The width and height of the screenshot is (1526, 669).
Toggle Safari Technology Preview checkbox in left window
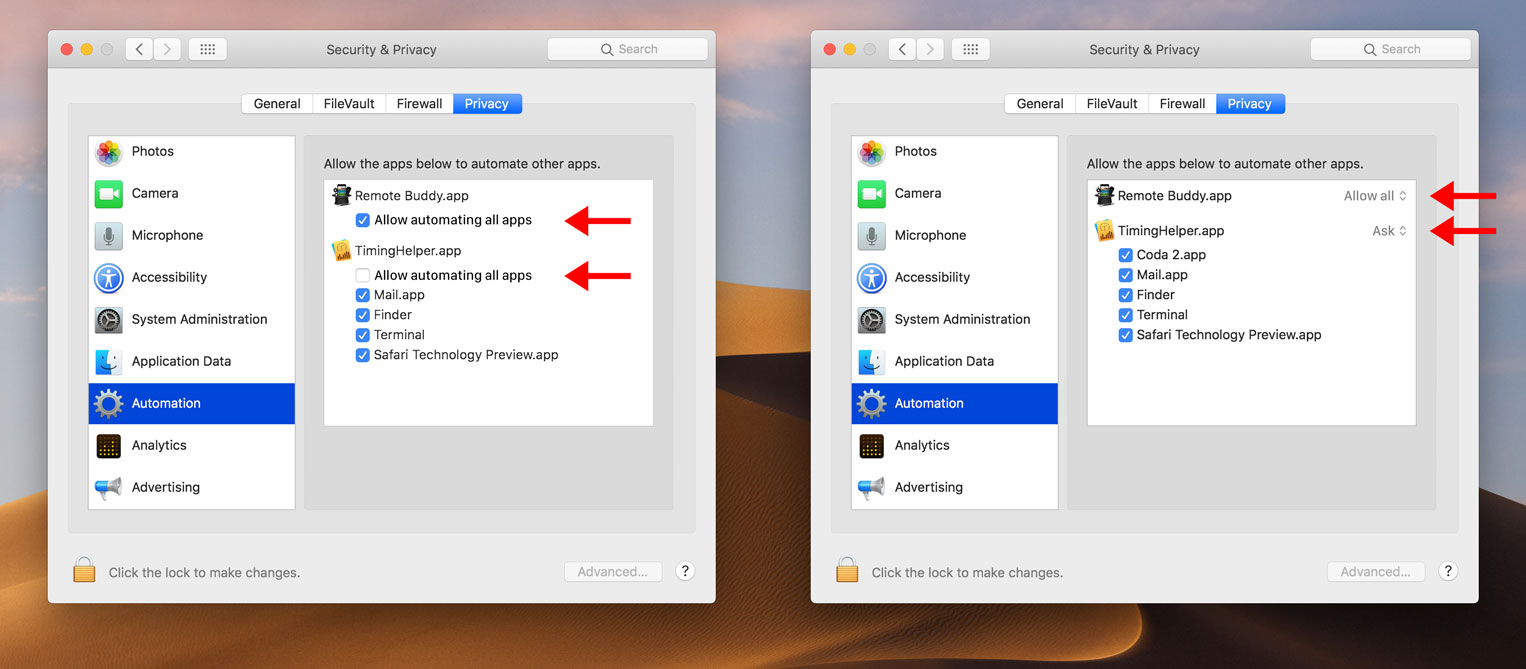tap(363, 355)
